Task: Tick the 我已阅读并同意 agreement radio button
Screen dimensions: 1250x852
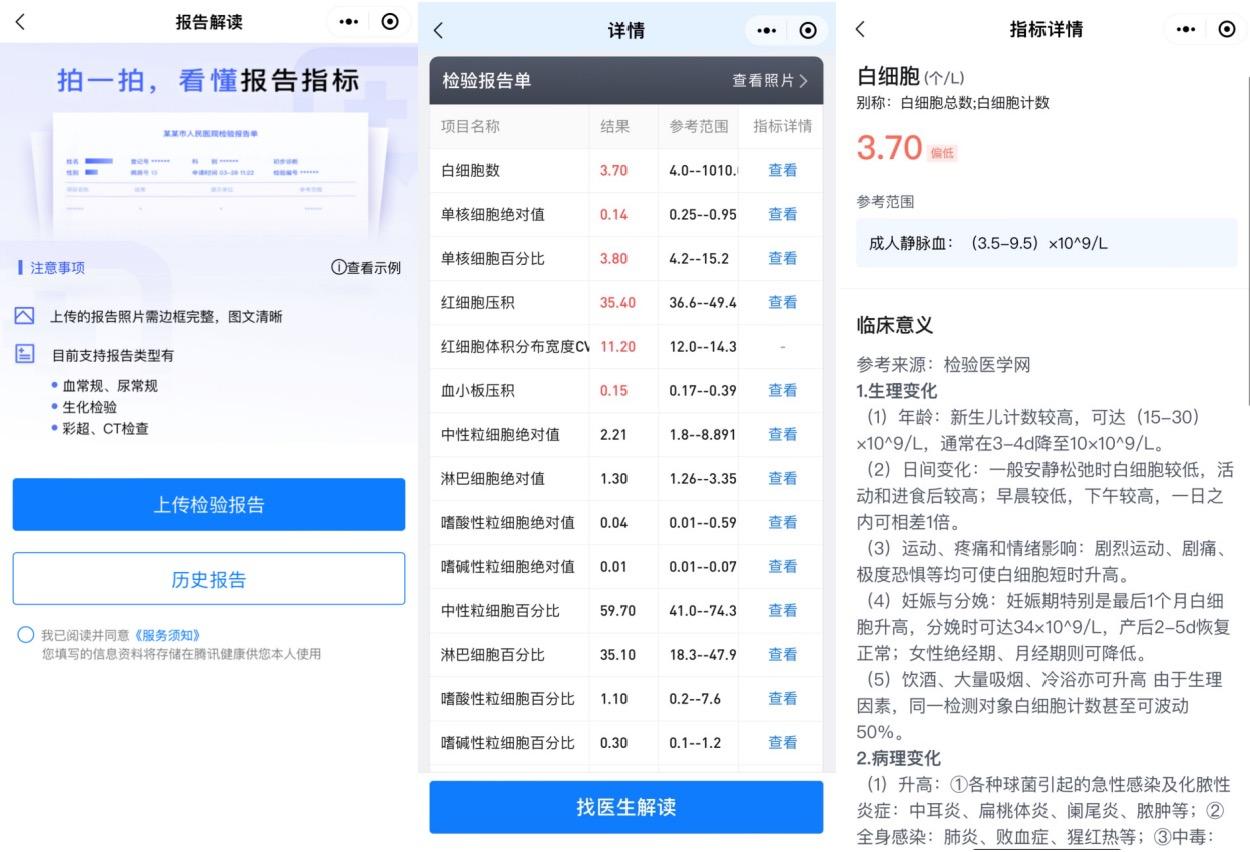Action: click(26, 635)
